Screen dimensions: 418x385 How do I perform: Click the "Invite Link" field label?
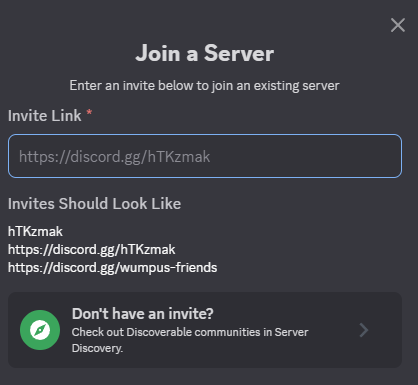click(x=44, y=116)
